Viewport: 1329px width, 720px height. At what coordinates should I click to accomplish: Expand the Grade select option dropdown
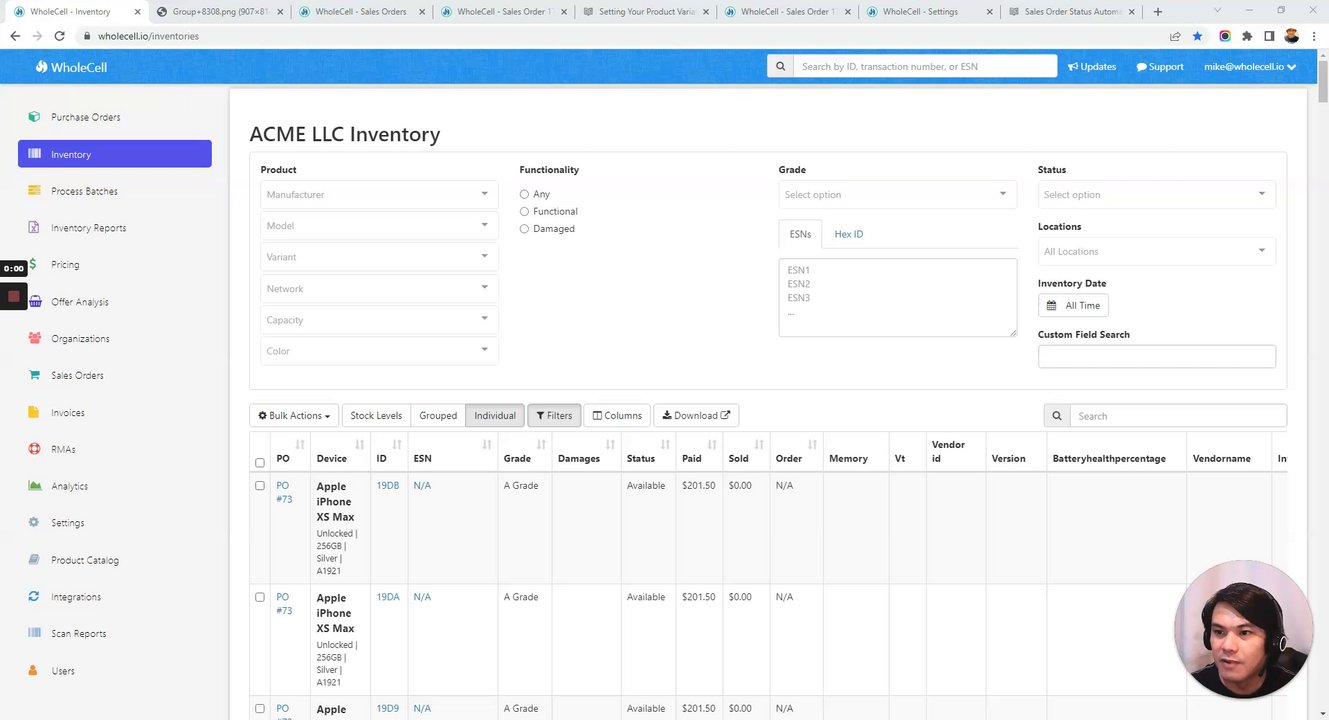point(897,195)
